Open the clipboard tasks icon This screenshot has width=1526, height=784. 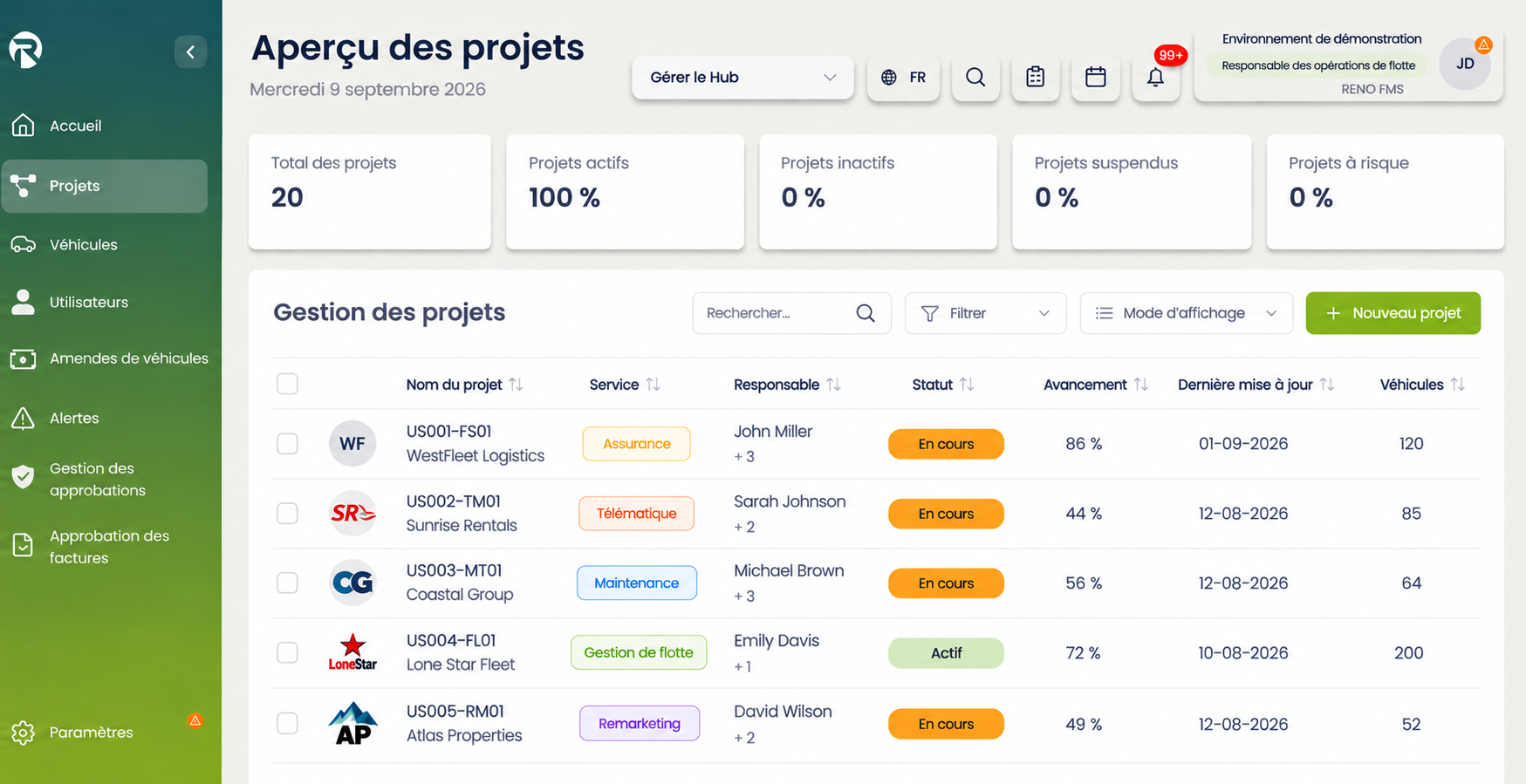click(x=1036, y=78)
